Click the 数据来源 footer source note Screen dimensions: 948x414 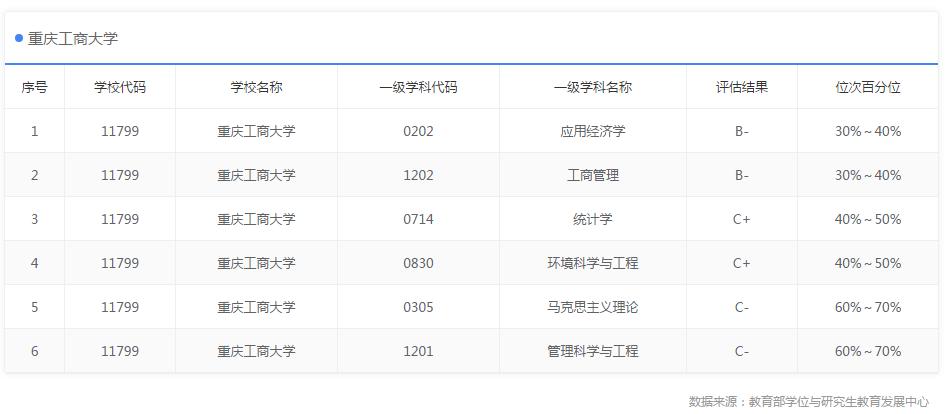pyautogui.click(x=809, y=401)
